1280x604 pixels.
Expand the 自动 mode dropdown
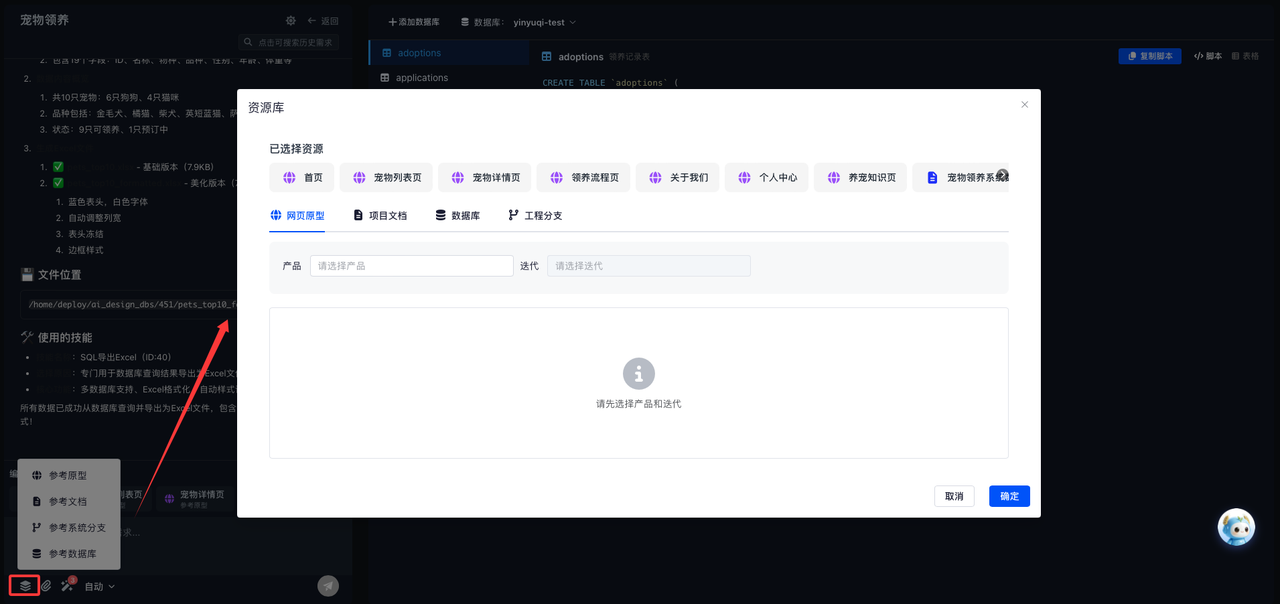pyautogui.click(x=100, y=587)
